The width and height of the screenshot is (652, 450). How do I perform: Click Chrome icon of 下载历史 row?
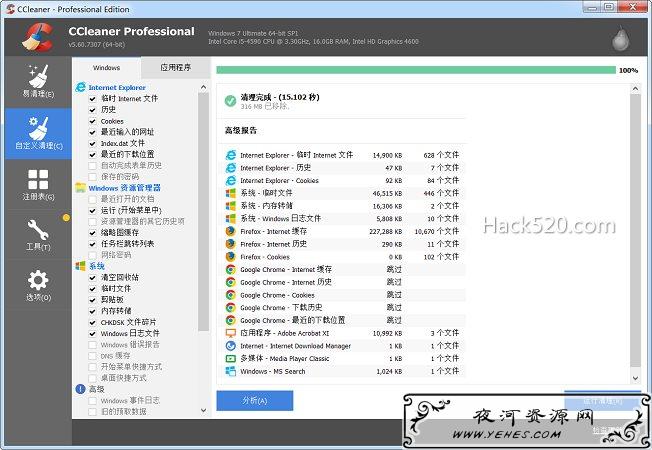click(230, 307)
